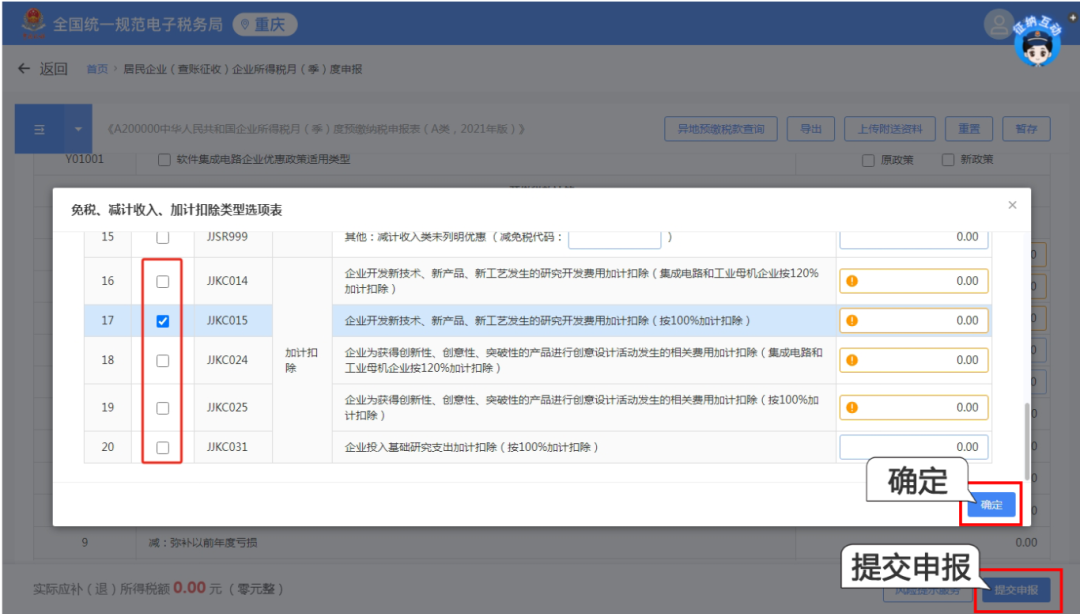Click the orange warning icon in row 18
The width and height of the screenshot is (1080, 614).
(x=852, y=360)
